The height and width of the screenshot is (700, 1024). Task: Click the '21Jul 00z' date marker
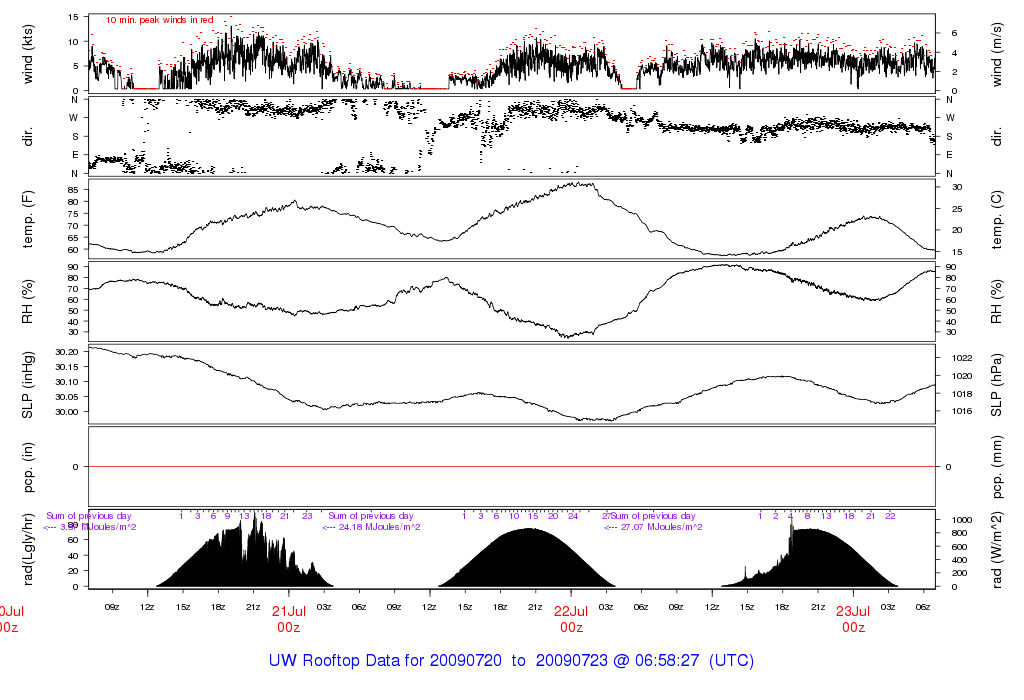pyautogui.click(x=289, y=619)
